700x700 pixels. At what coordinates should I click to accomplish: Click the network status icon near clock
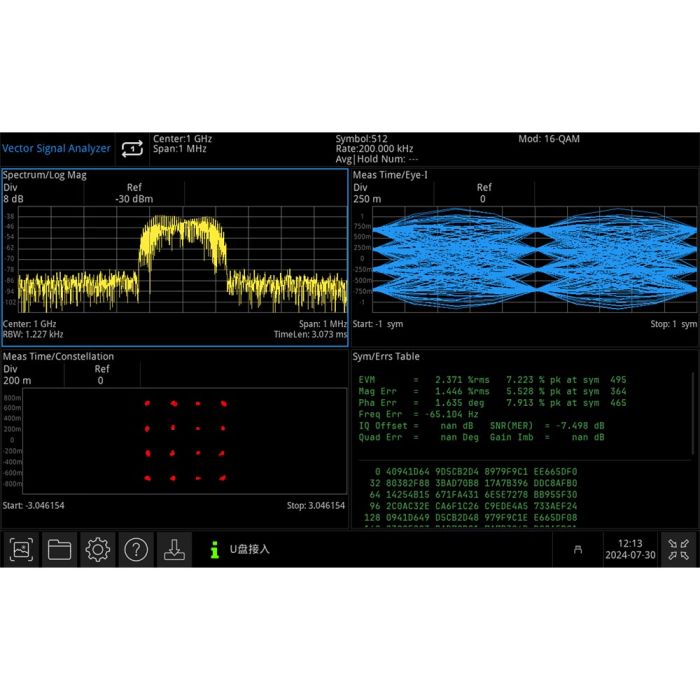577,549
